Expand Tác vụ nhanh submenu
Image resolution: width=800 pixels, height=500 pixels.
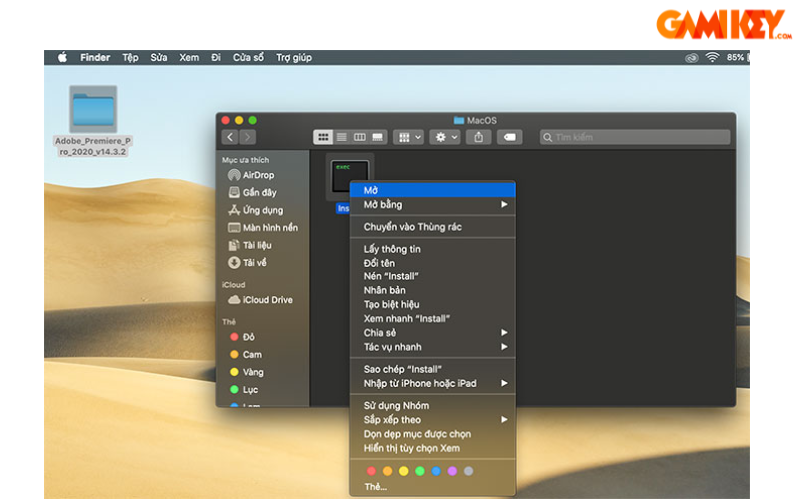433,347
